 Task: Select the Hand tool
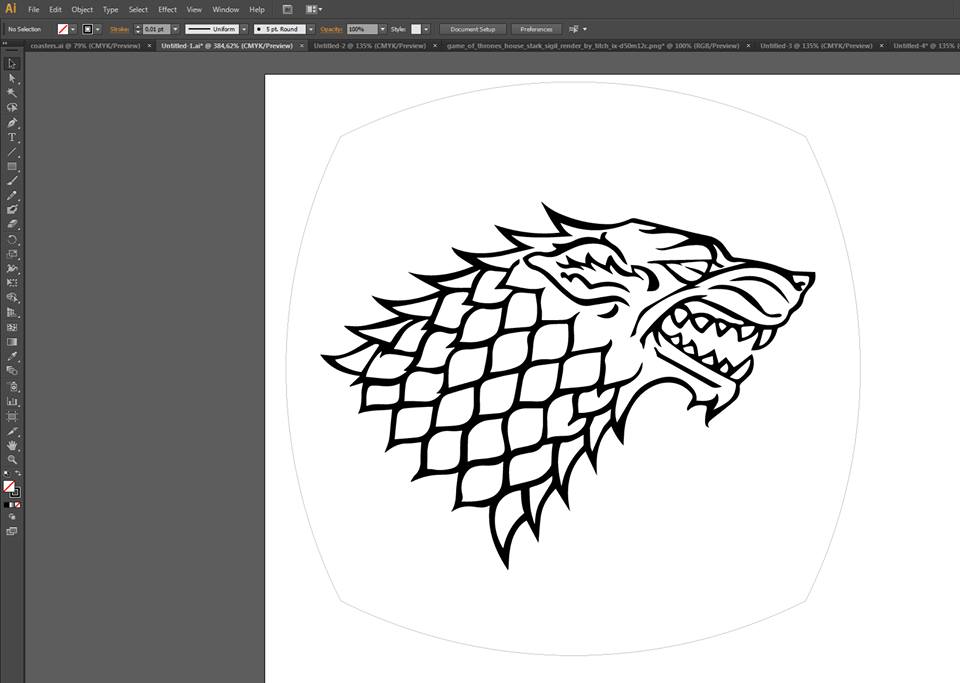pyautogui.click(x=12, y=446)
